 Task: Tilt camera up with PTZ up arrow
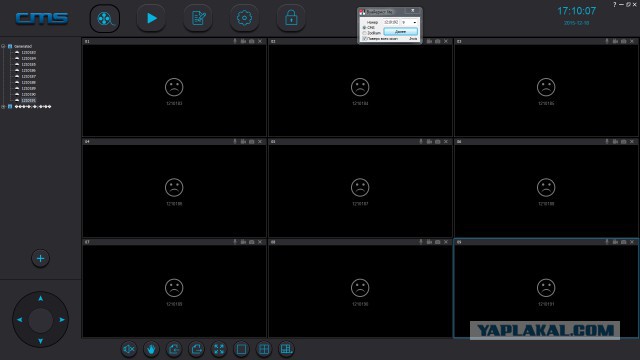point(40,298)
